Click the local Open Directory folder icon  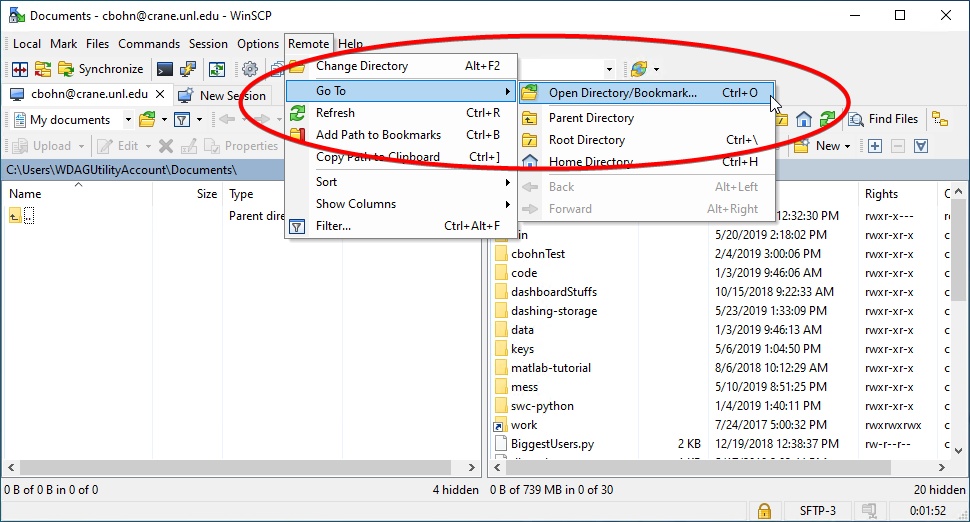[147, 119]
